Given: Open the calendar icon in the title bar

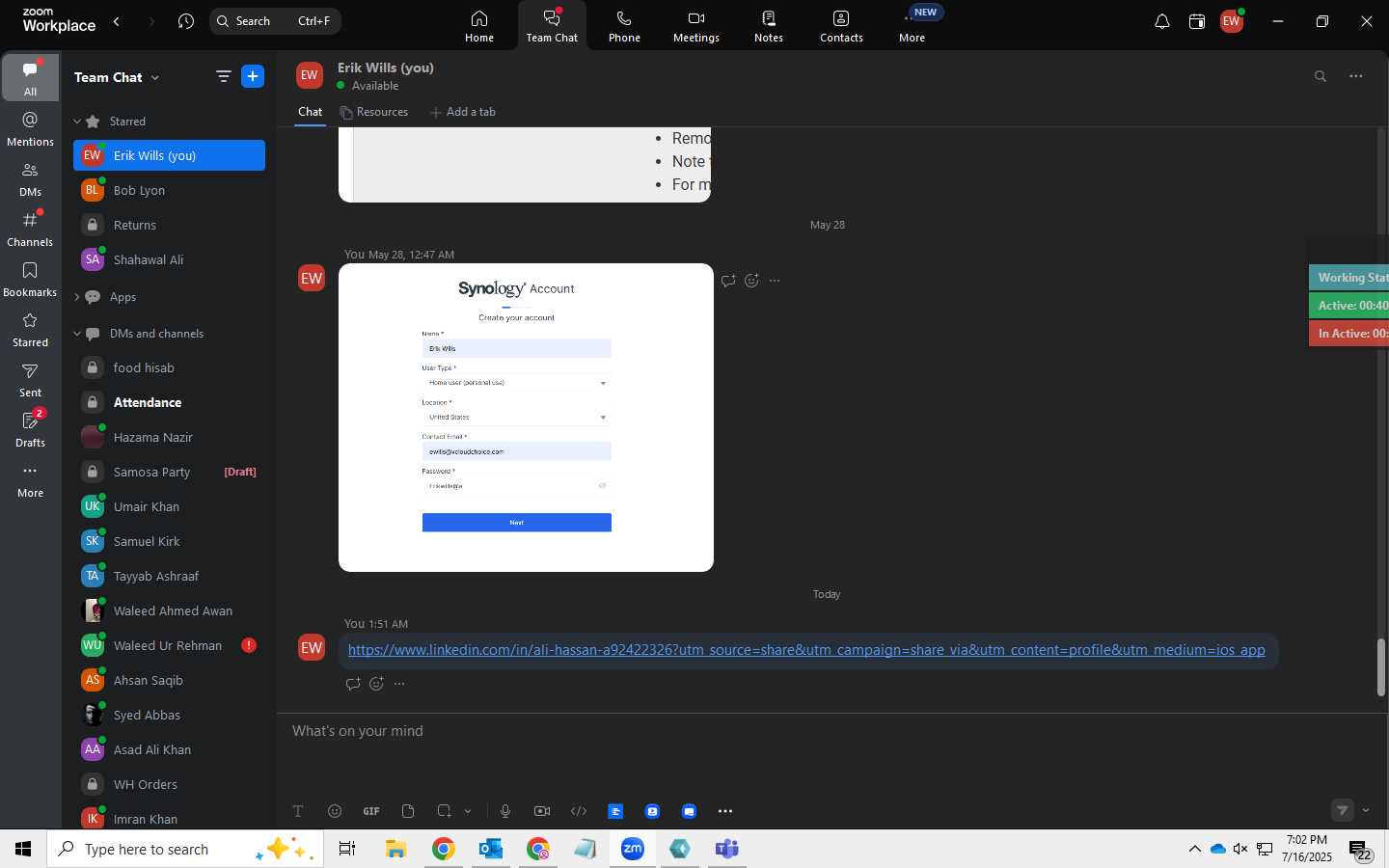Looking at the screenshot, I should (1197, 21).
